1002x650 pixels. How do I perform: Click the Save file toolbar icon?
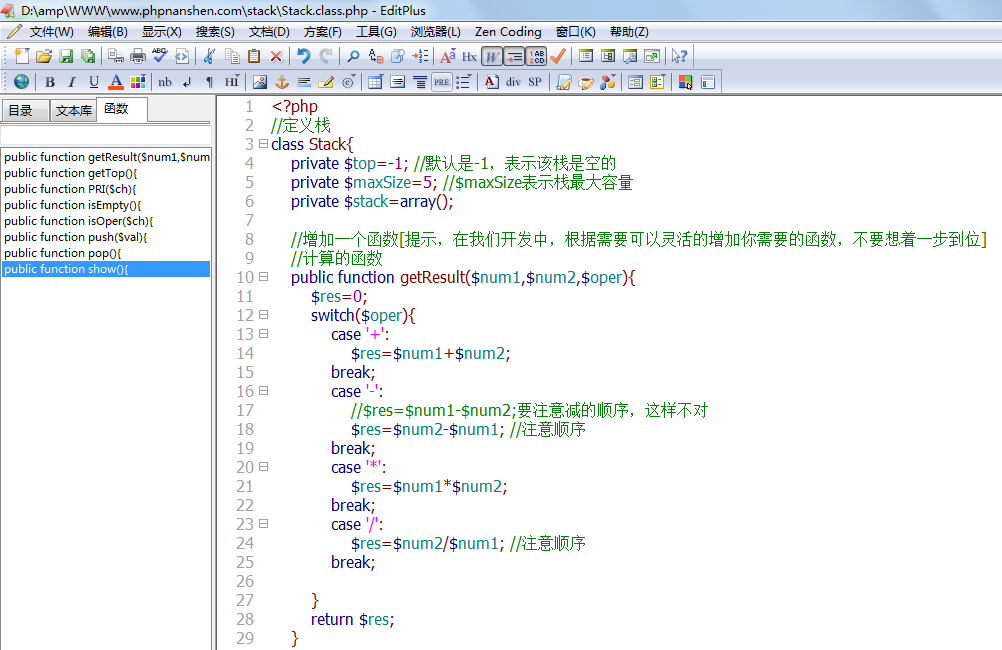(66, 56)
